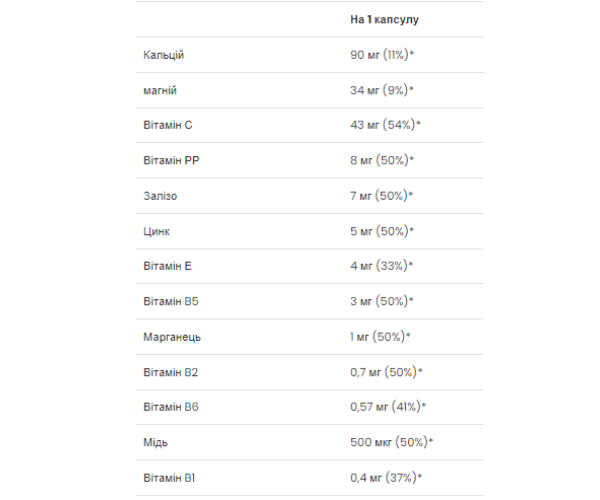This screenshot has width=600, height=500.
Task: Select the Вітамін B2 label
Action: (x=169, y=372)
